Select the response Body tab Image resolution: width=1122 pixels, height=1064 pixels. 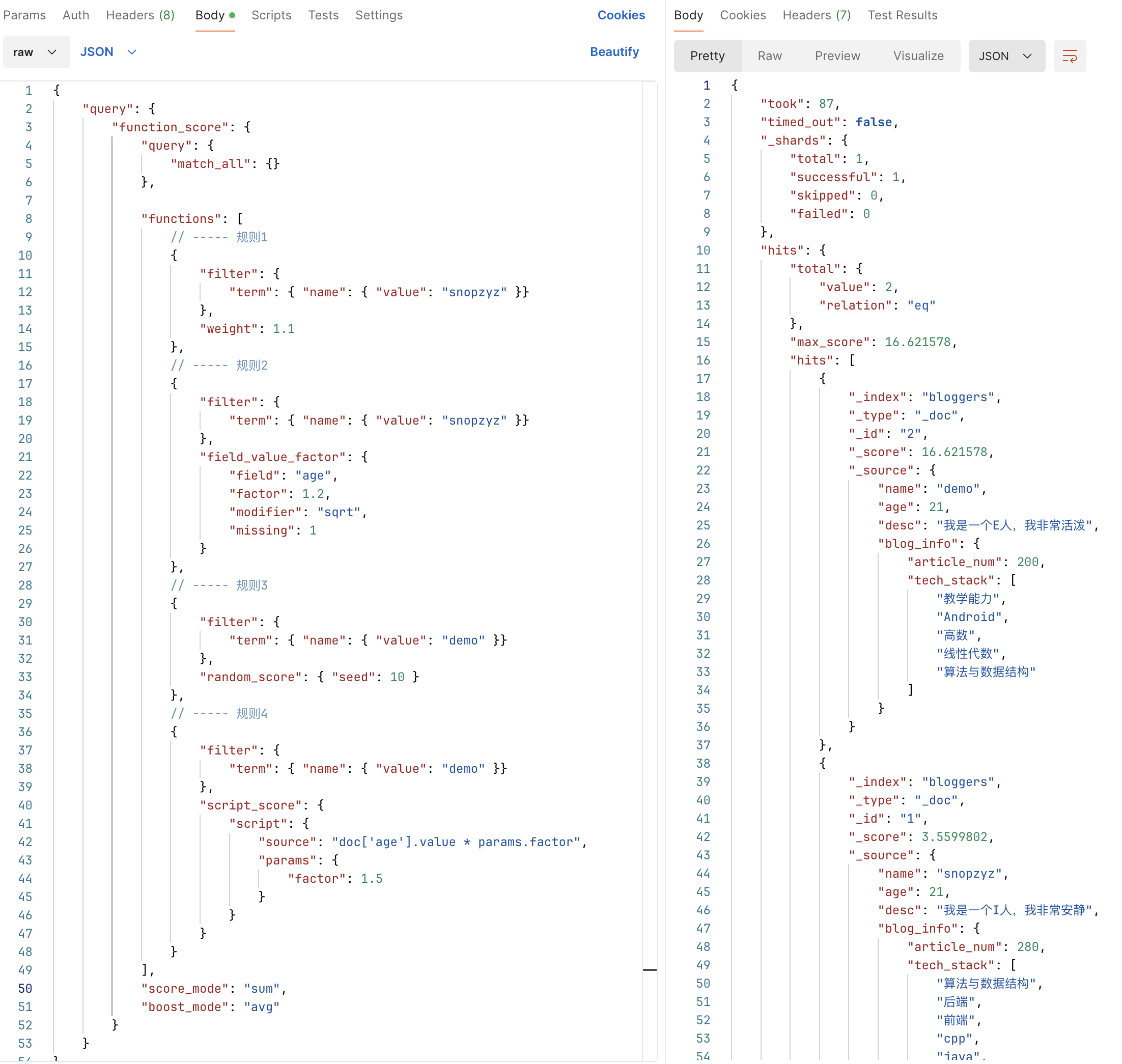[x=689, y=15]
